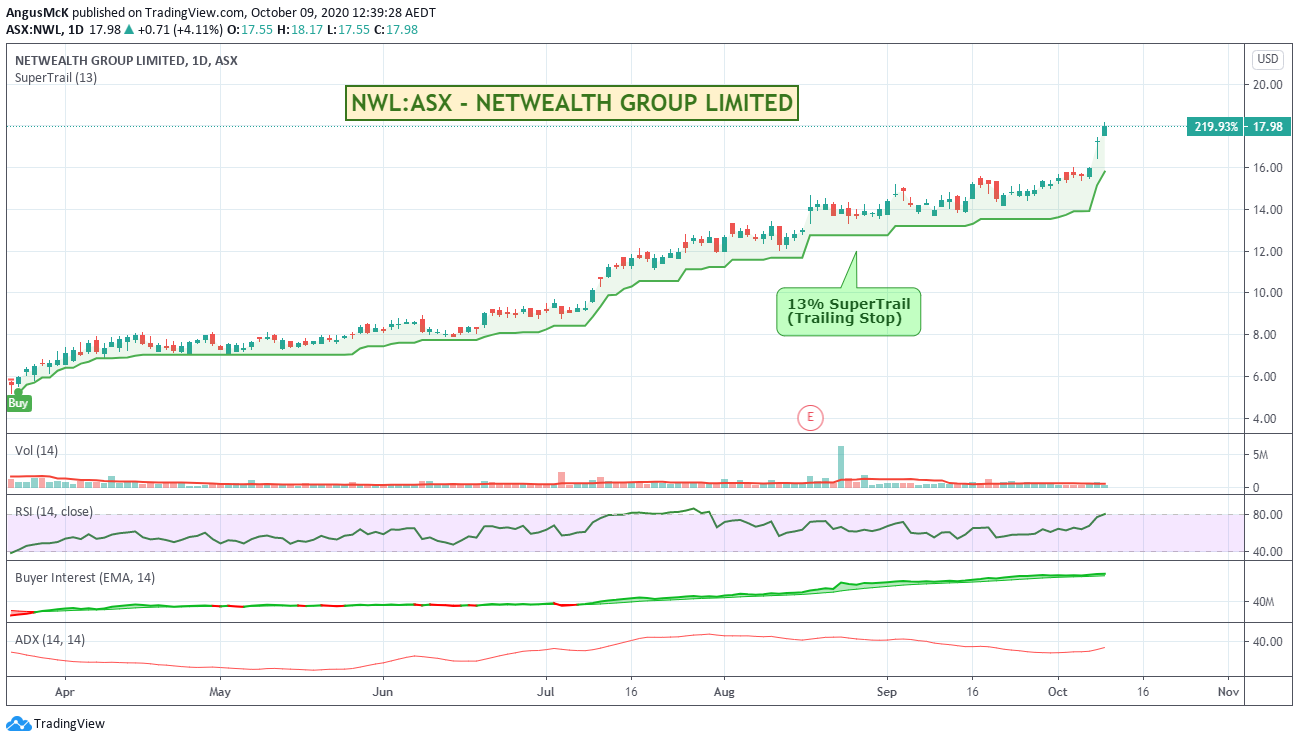The width and height of the screenshot is (1299, 742).
Task: Click the NETWEALTH GROUP LIMITED, 1D, ASX legend
Action: click(126, 60)
